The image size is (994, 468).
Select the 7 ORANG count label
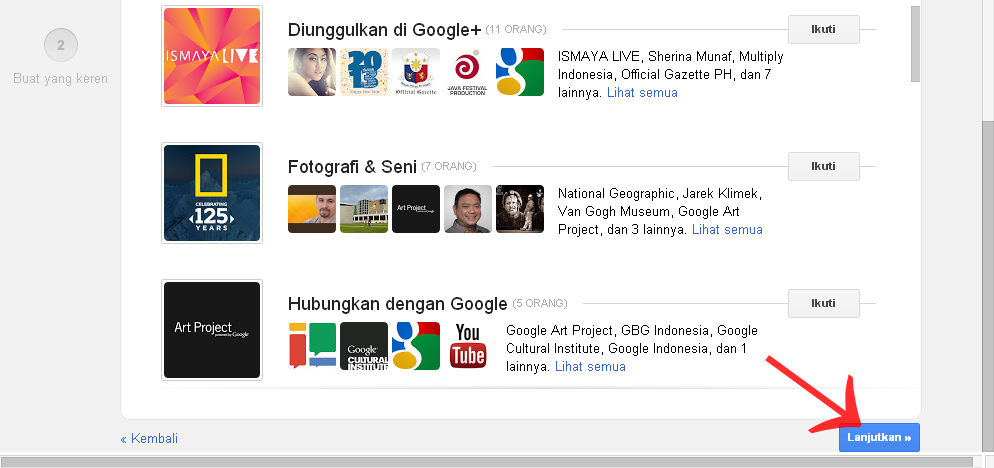pyautogui.click(x=449, y=166)
